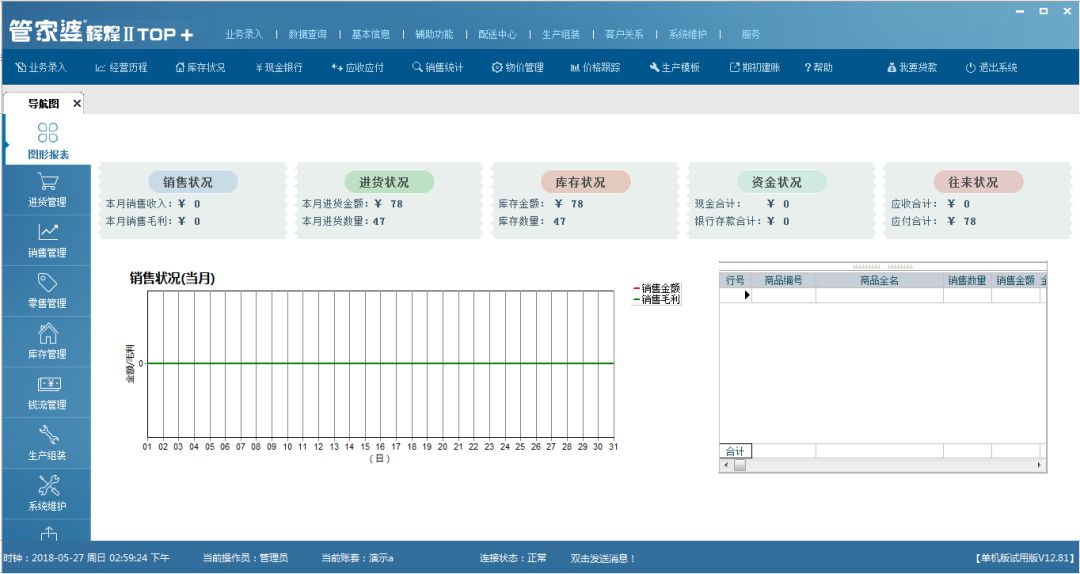Click 退出系统 power button
Screen dimensions: 1080x574
pyautogui.click(x=991, y=68)
